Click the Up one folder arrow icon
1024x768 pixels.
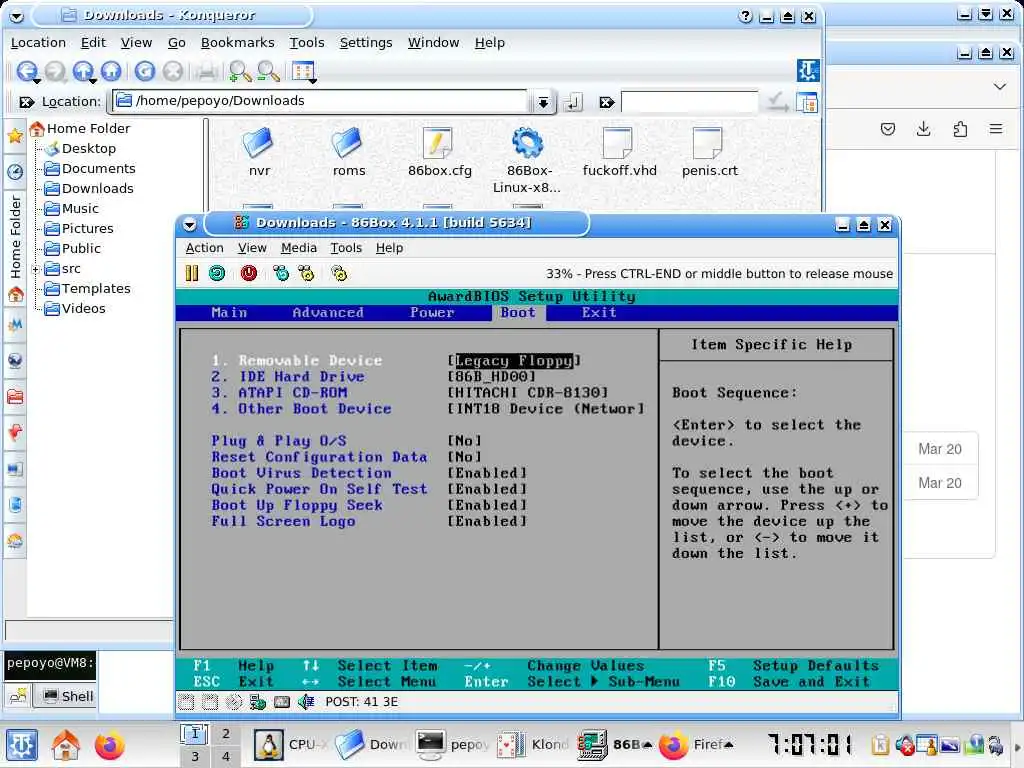[83, 71]
